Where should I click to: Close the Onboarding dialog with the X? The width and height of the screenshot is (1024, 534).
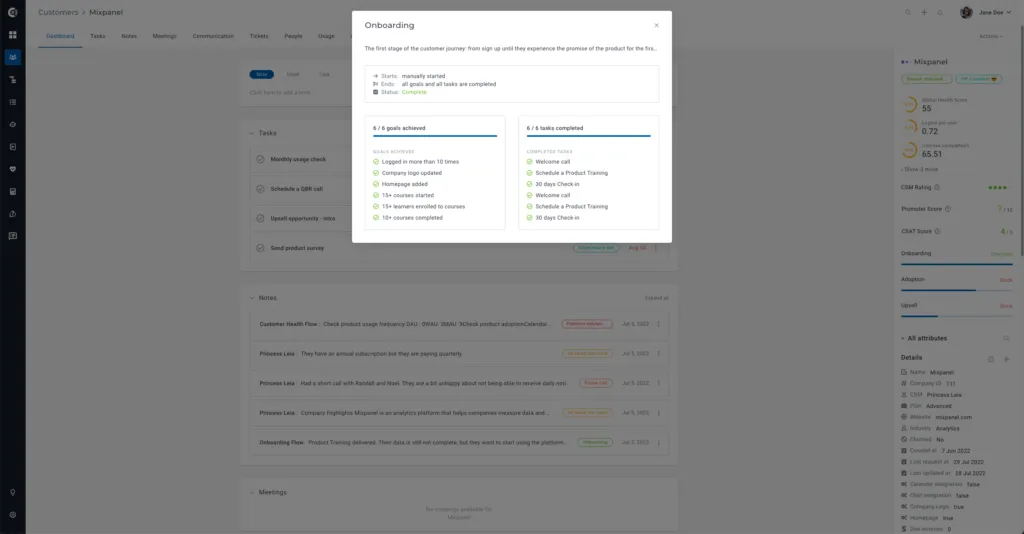point(656,25)
